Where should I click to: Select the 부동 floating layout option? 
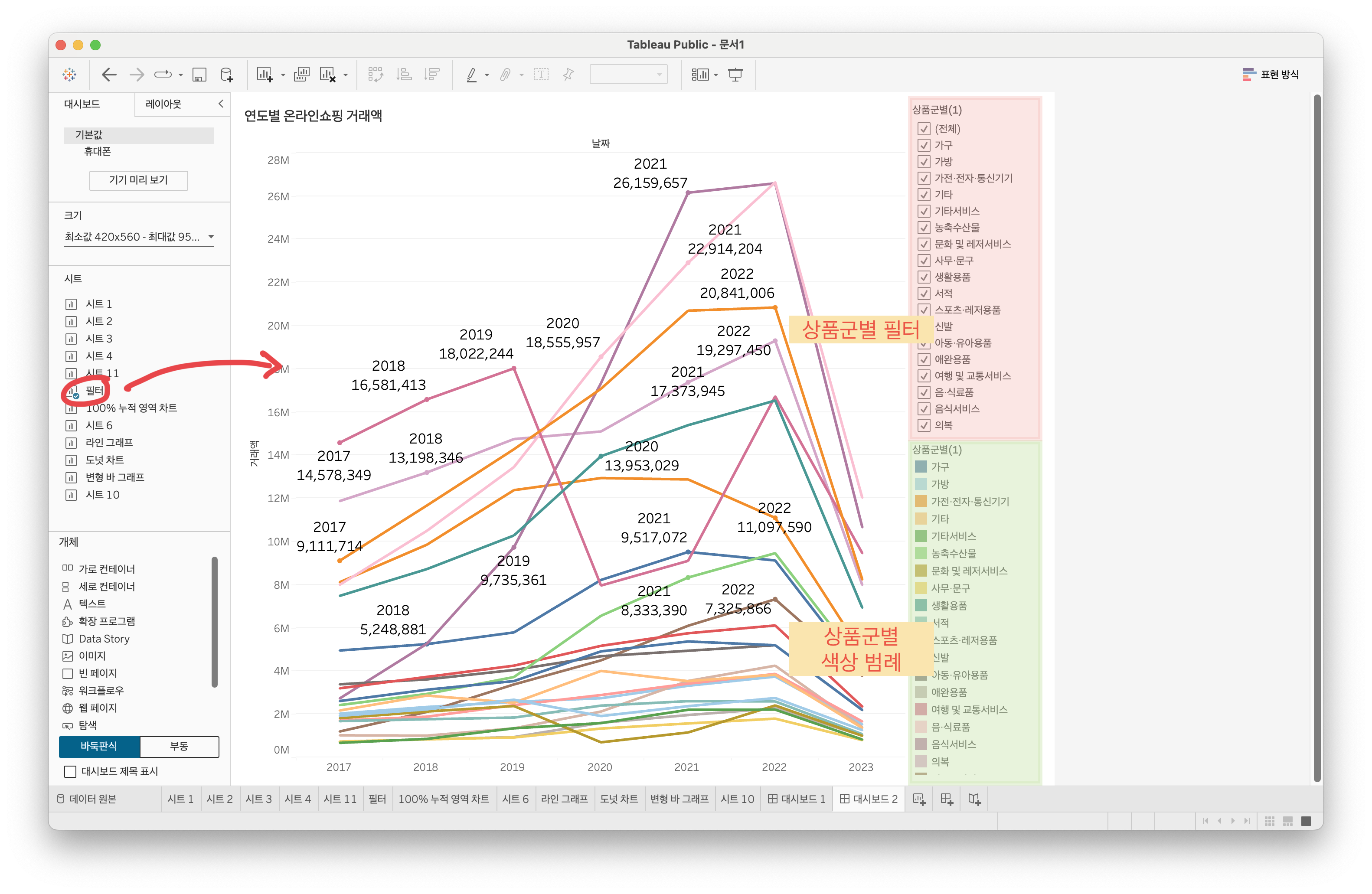(x=179, y=747)
